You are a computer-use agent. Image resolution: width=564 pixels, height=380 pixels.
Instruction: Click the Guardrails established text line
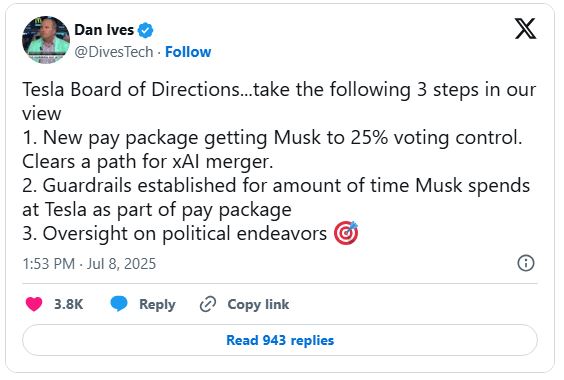coord(276,186)
